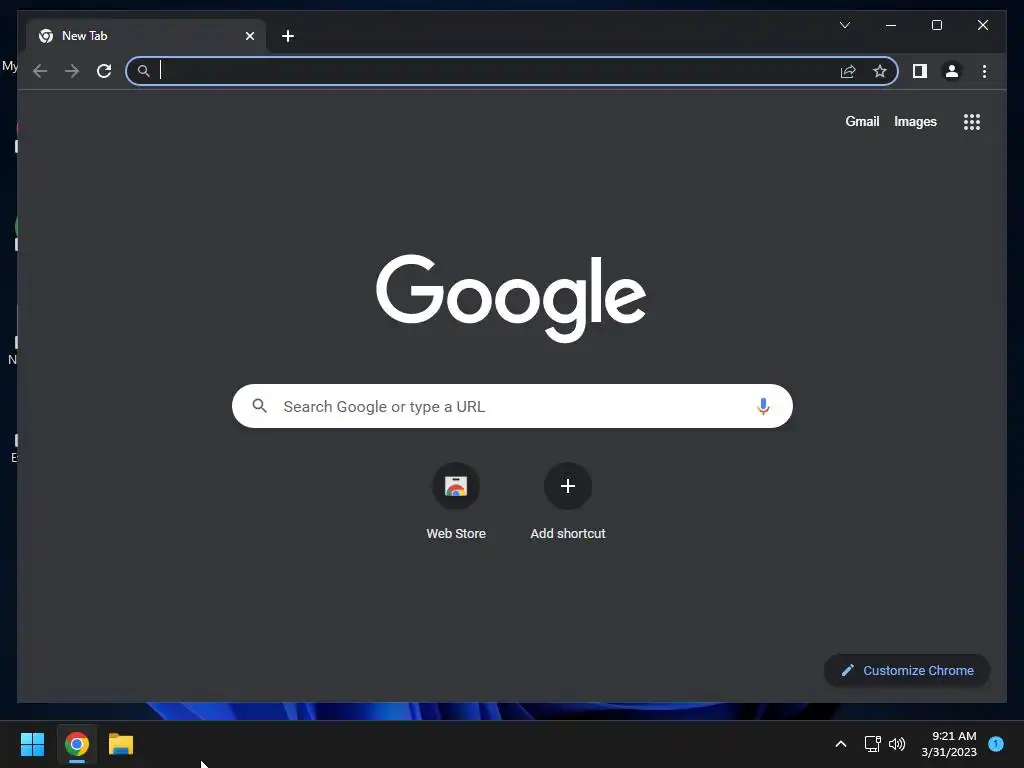Select the New Tab tab
The width and height of the screenshot is (1024, 768).
pos(146,36)
